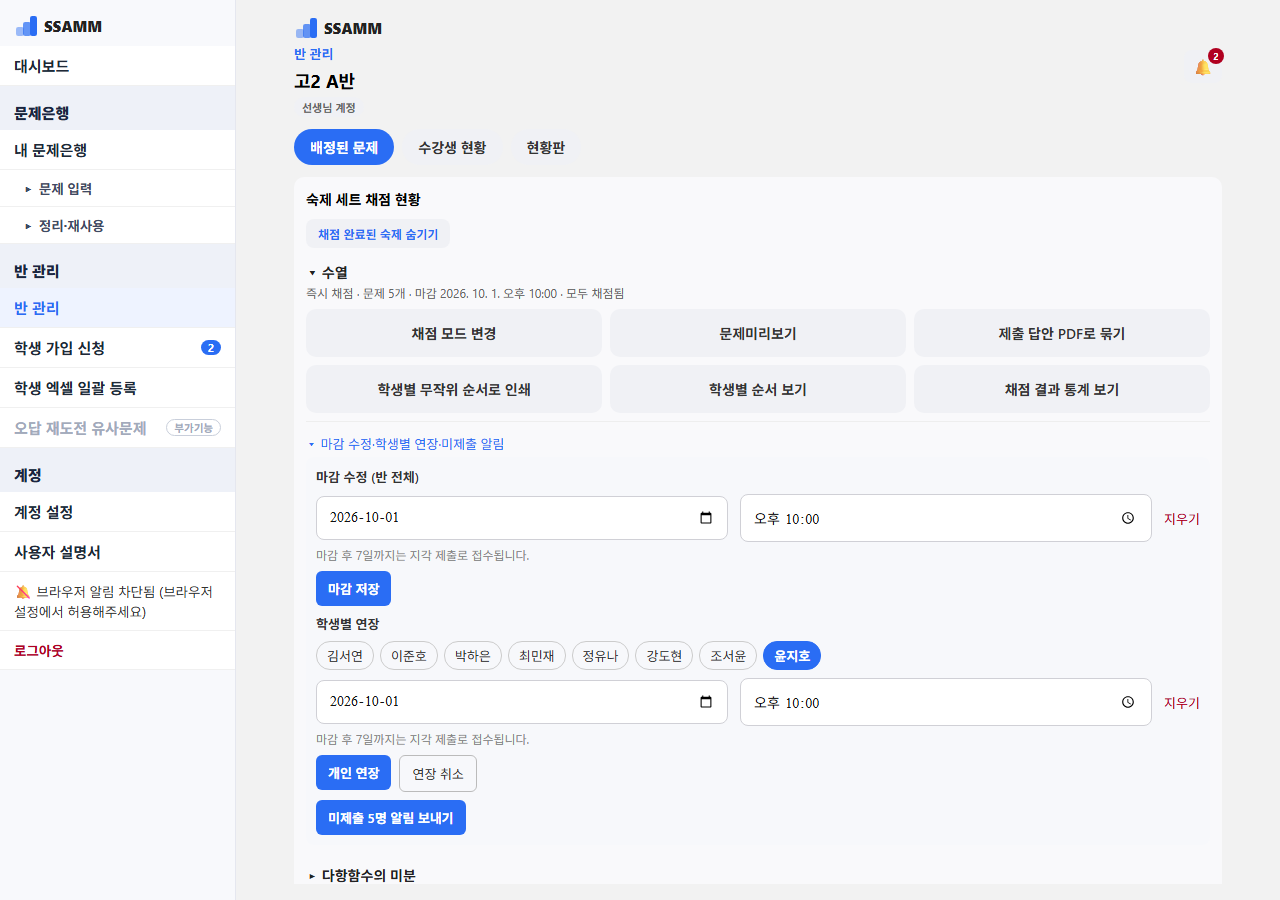Click 제출 답안 PDF로 묶기
This screenshot has width=1280, height=900.
pos(1062,333)
